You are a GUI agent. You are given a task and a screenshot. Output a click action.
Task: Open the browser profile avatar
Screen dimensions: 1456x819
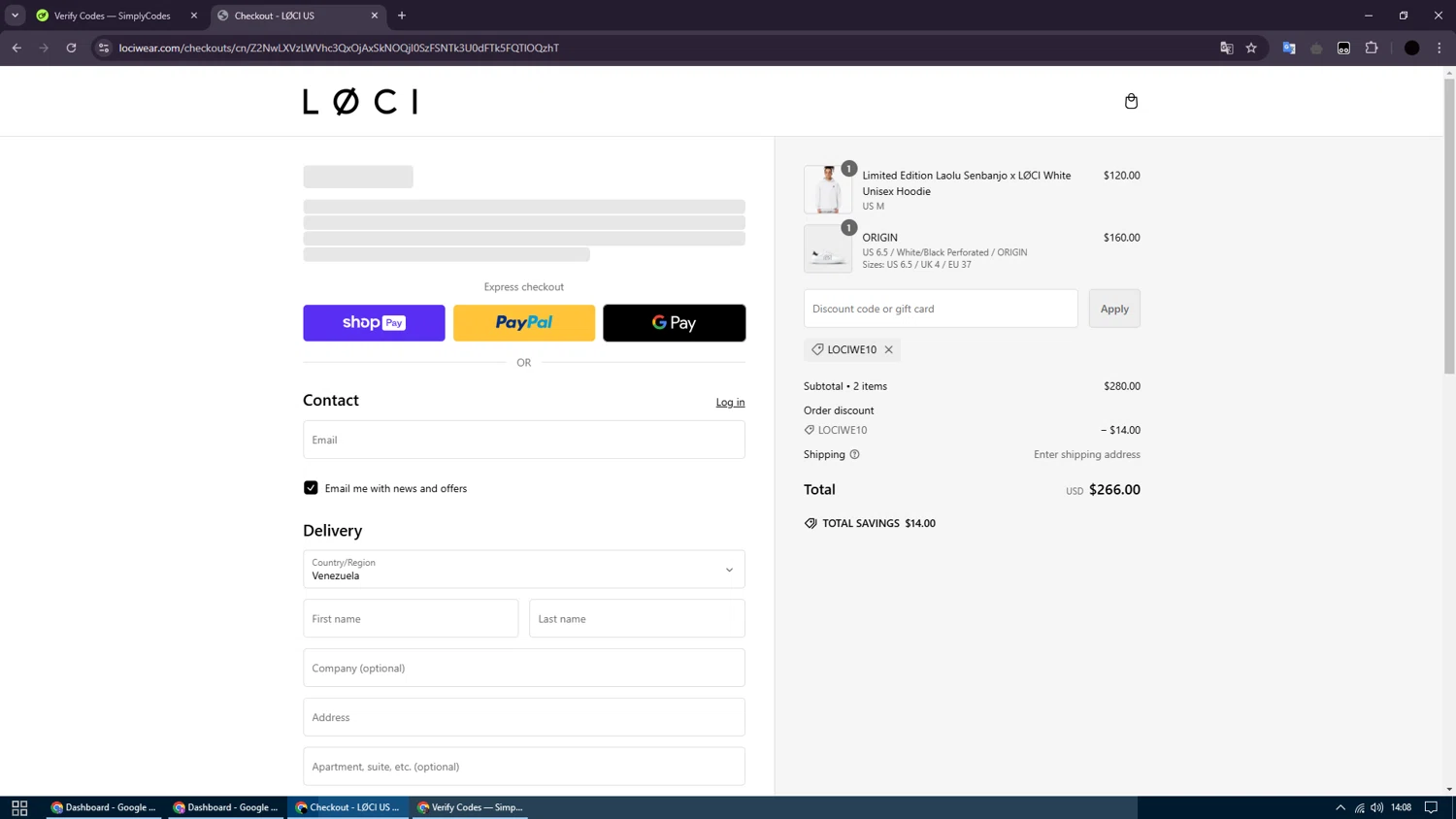1412,48
